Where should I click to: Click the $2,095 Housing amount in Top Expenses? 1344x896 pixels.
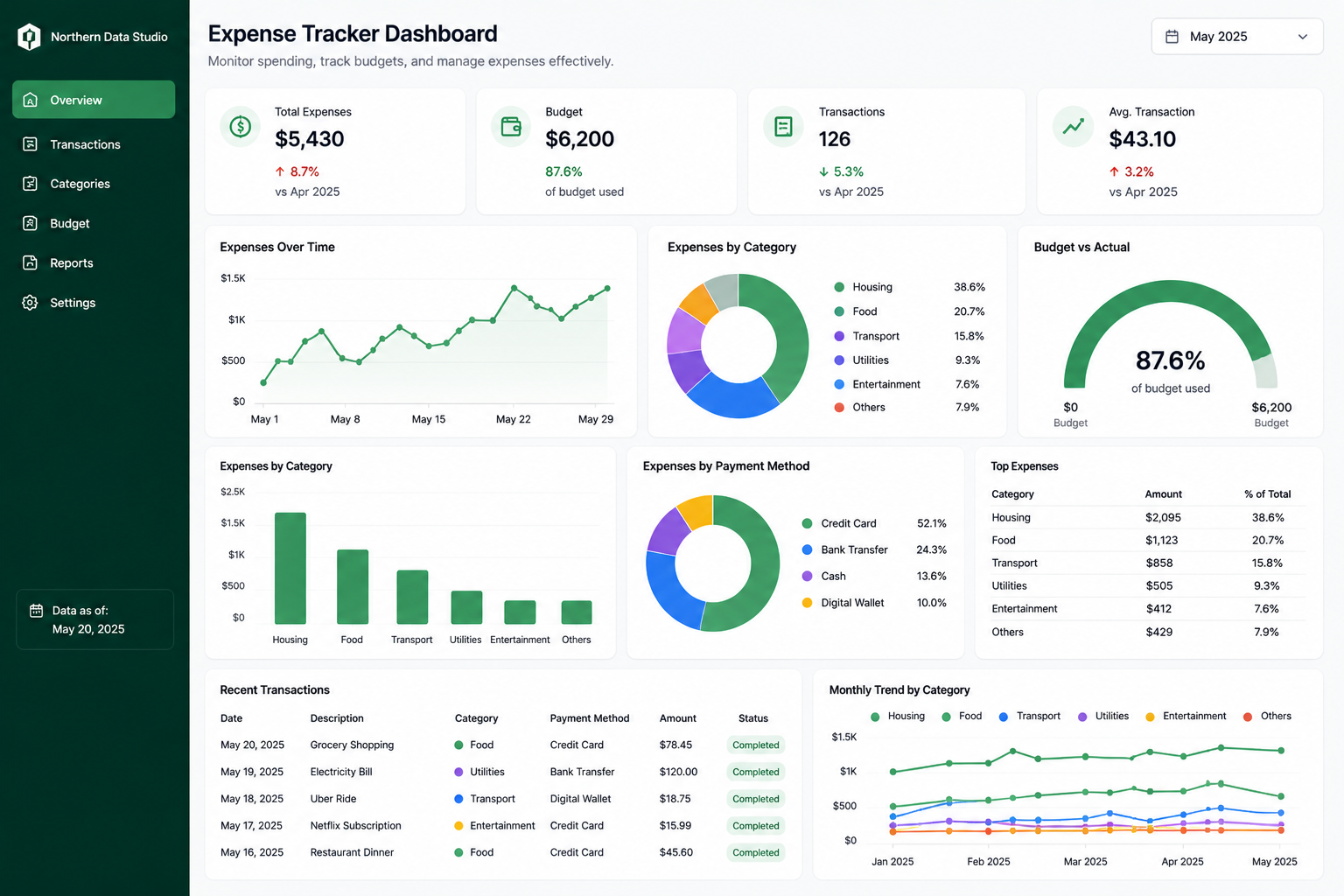(1163, 518)
